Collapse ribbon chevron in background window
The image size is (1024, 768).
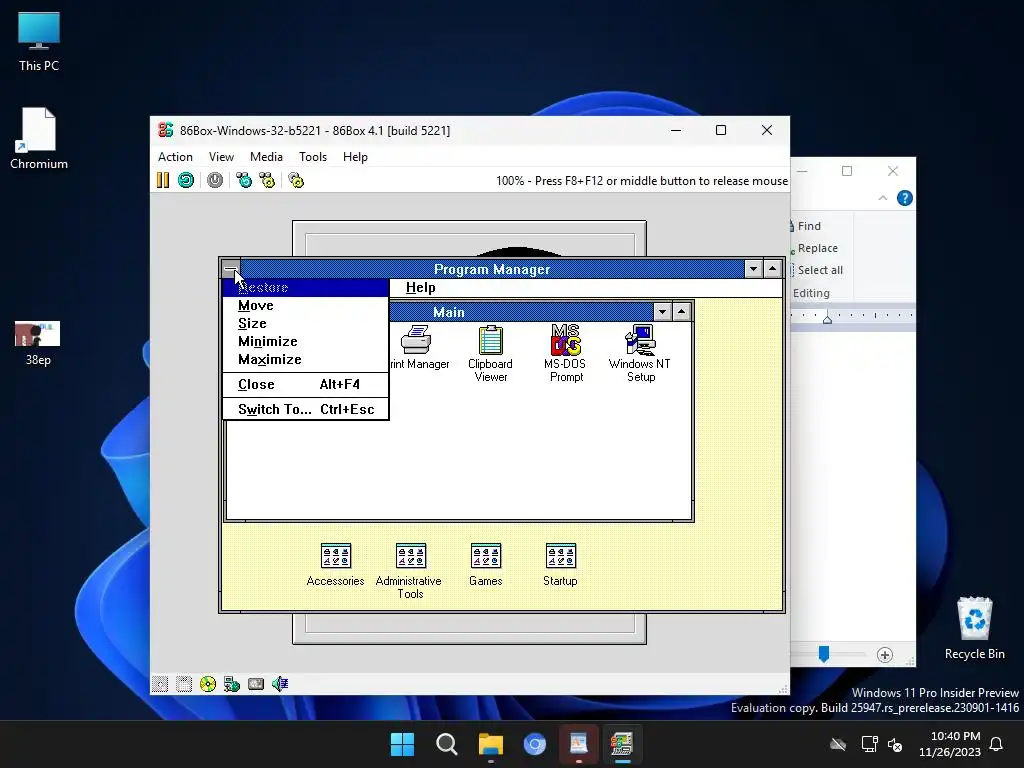(x=883, y=198)
